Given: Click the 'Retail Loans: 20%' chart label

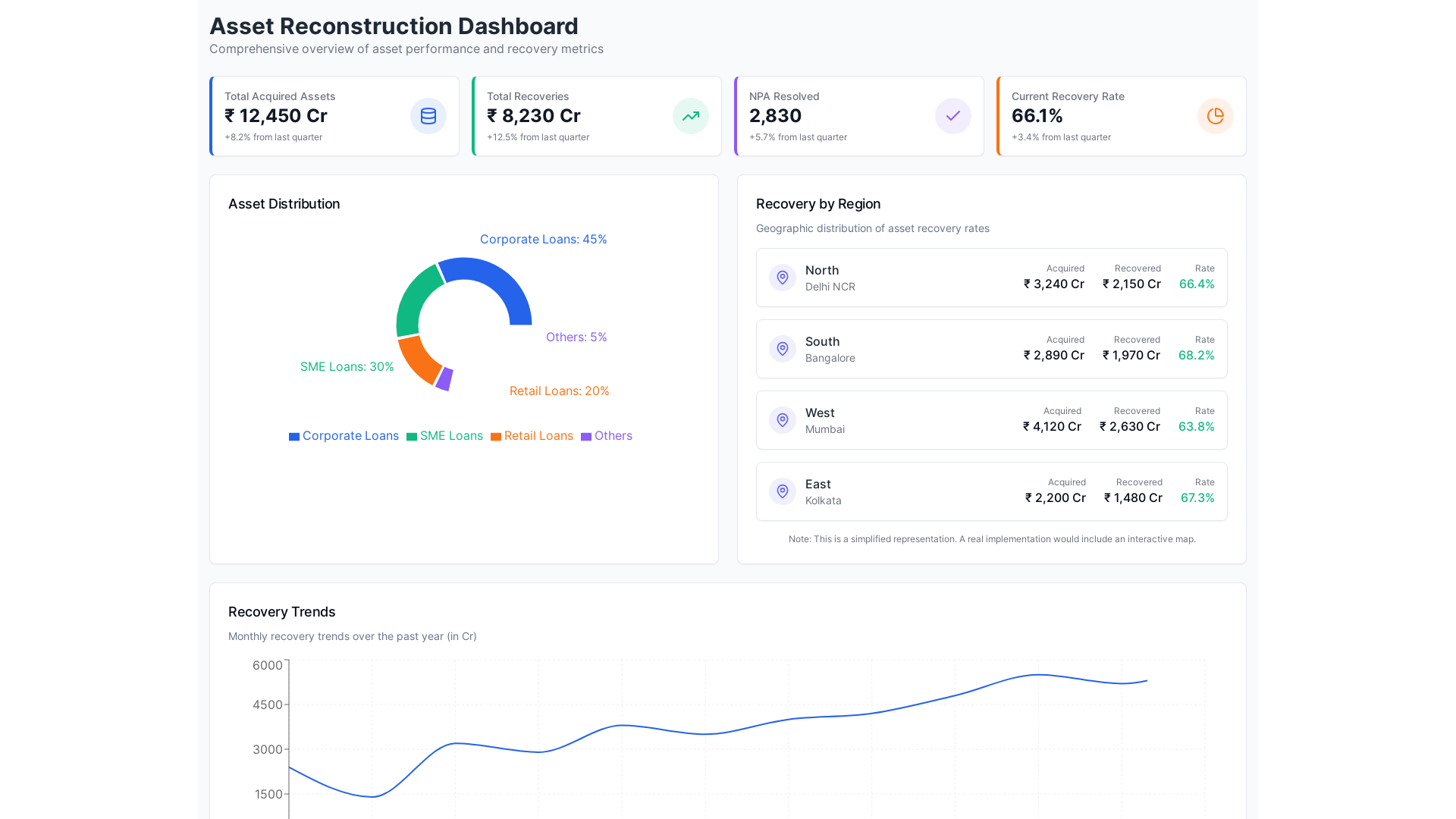Looking at the screenshot, I should coord(560,391).
